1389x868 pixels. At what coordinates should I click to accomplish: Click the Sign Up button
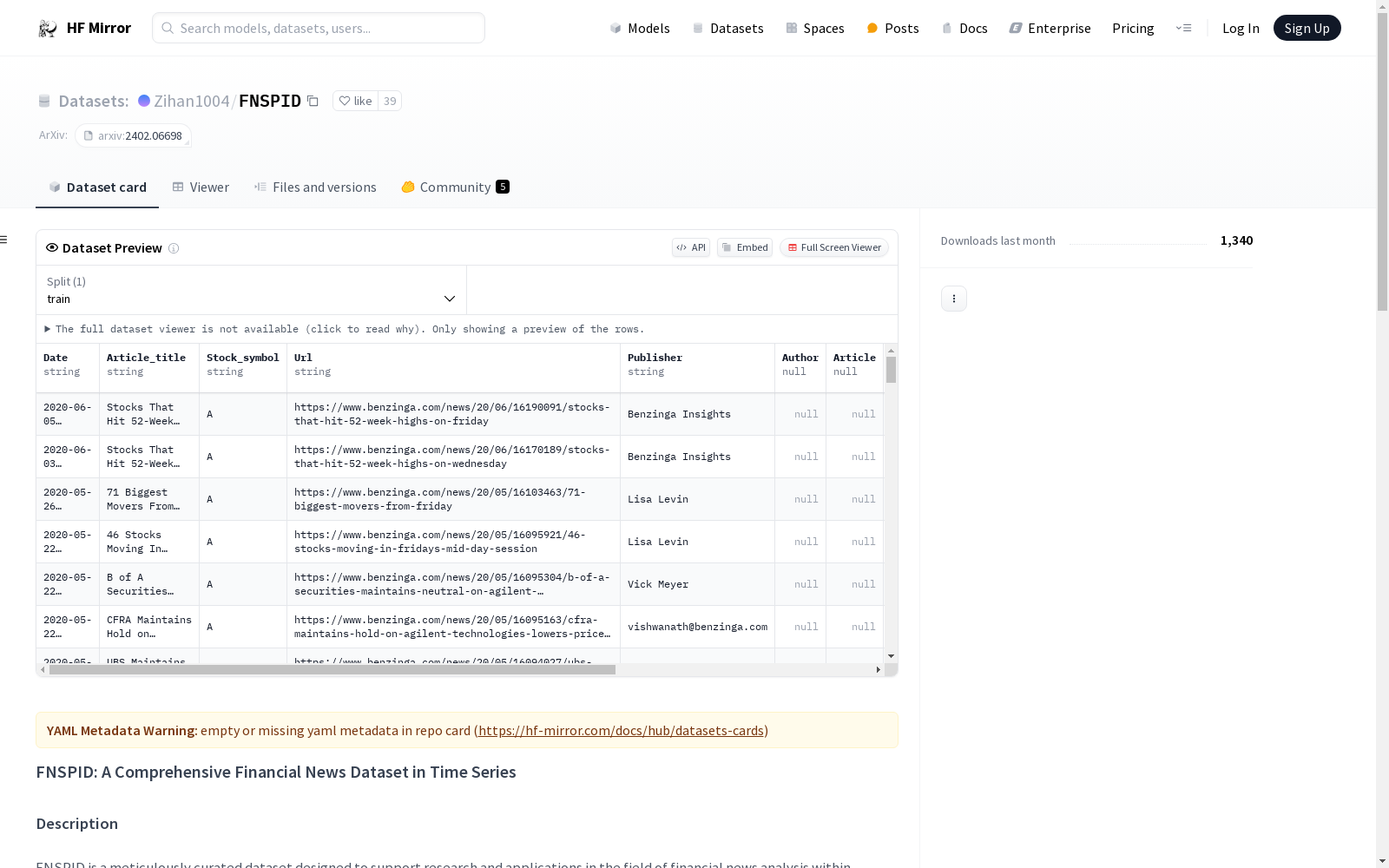click(1307, 29)
